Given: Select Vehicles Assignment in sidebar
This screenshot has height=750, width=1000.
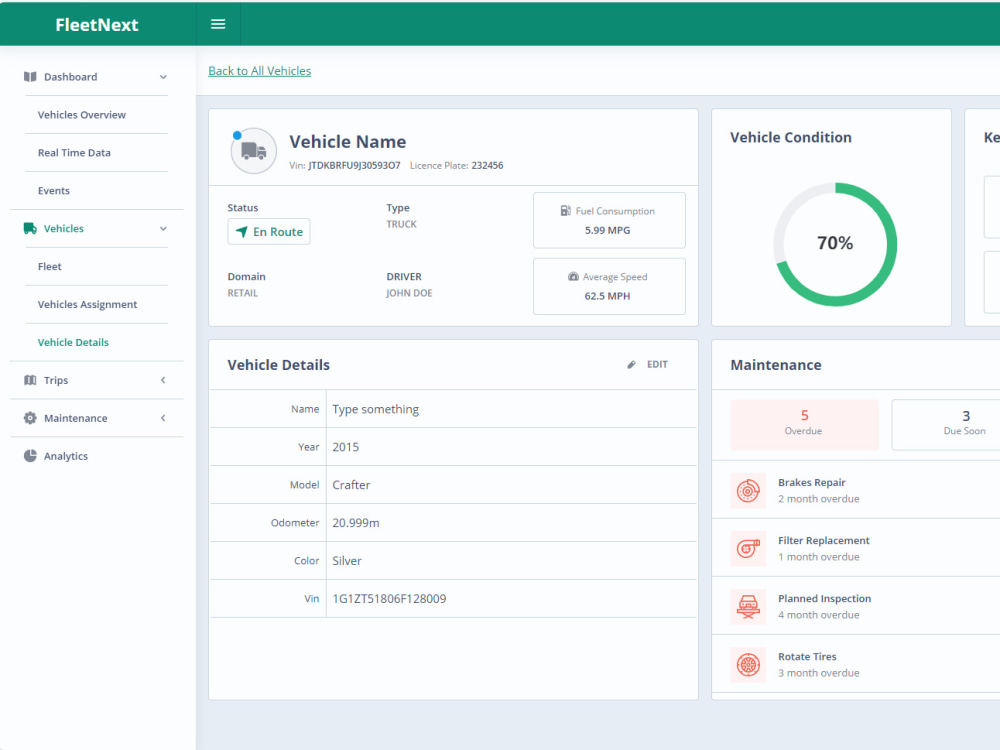Looking at the screenshot, I should pos(87,304).
